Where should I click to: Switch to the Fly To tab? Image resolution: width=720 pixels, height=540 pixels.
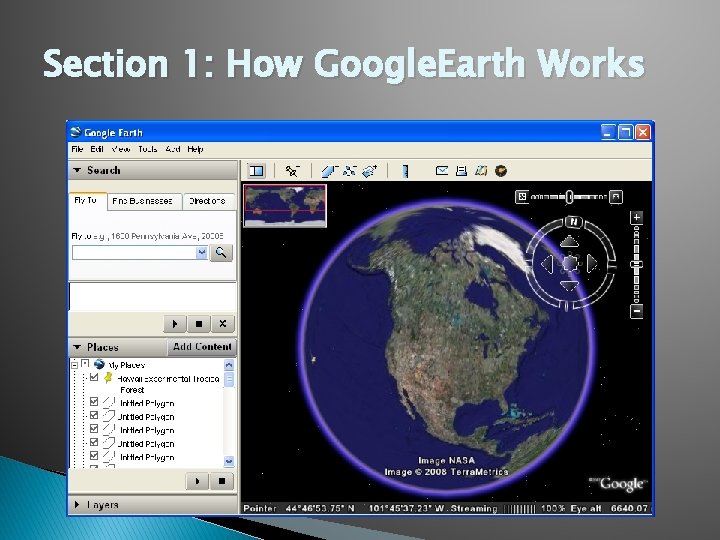click(87, 201)
